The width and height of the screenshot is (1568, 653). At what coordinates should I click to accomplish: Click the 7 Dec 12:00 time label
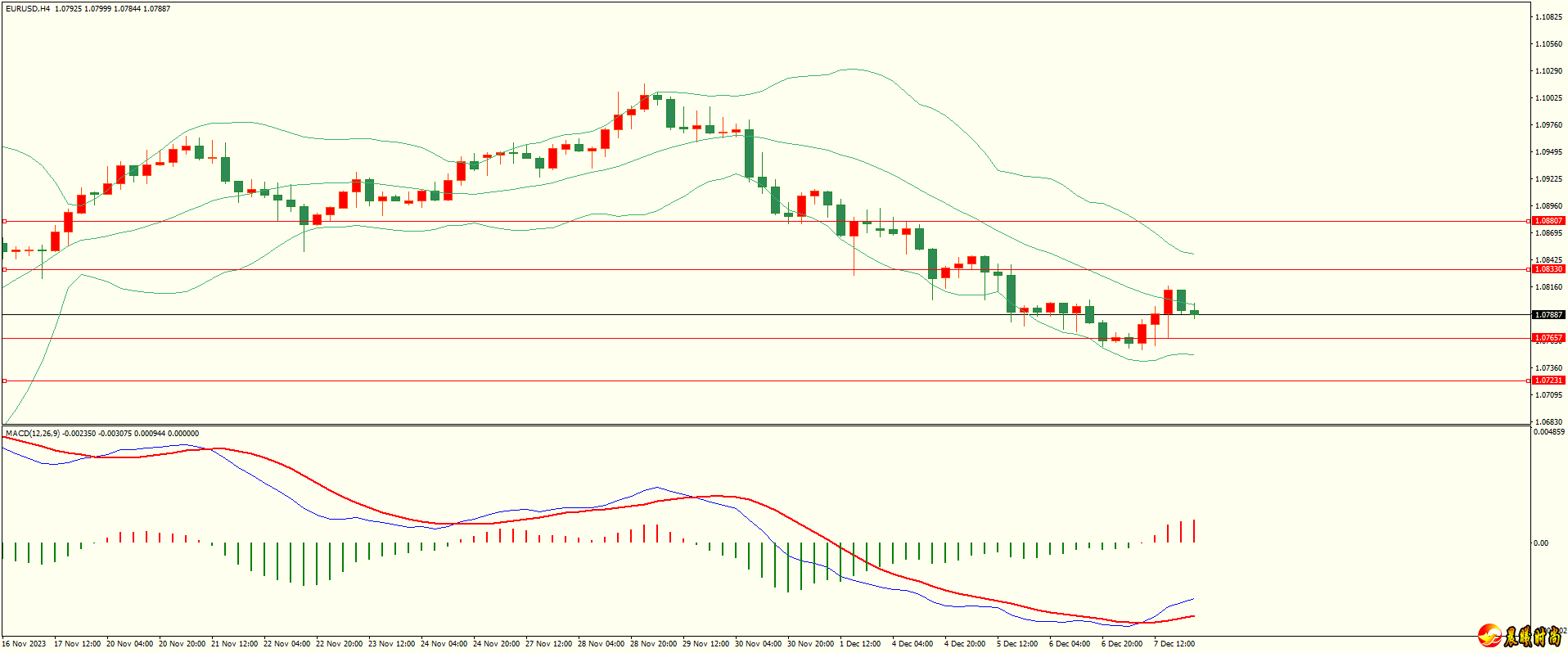coord(1174,644)
